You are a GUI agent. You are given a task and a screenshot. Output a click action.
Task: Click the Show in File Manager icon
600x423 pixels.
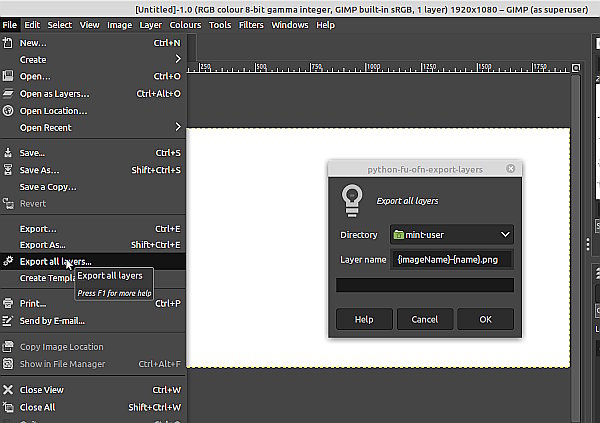click(x=8, y=363)
